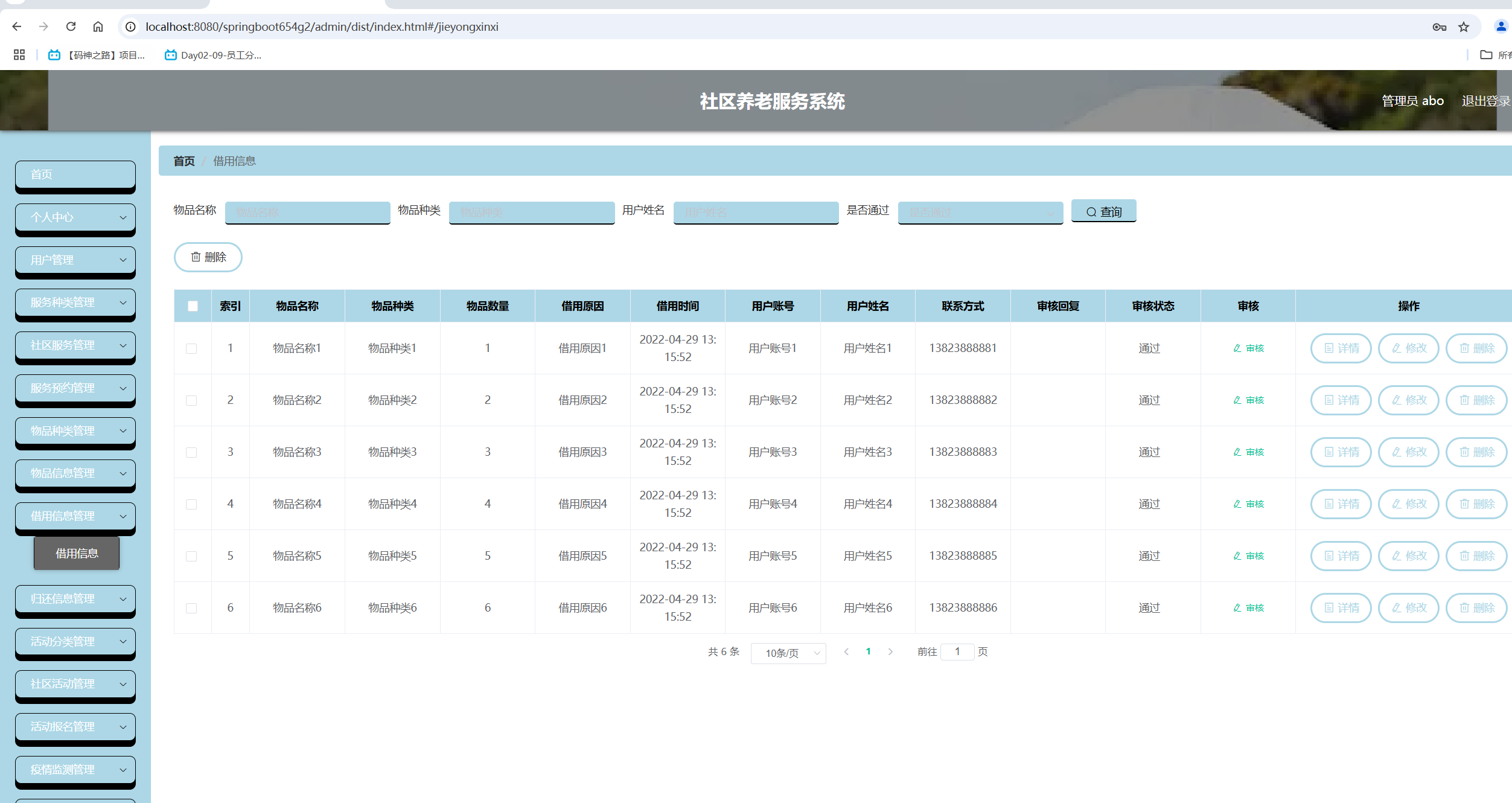Open the browser home page icon
Viewport: 1512px width, 803px height.
click(98, 27)
